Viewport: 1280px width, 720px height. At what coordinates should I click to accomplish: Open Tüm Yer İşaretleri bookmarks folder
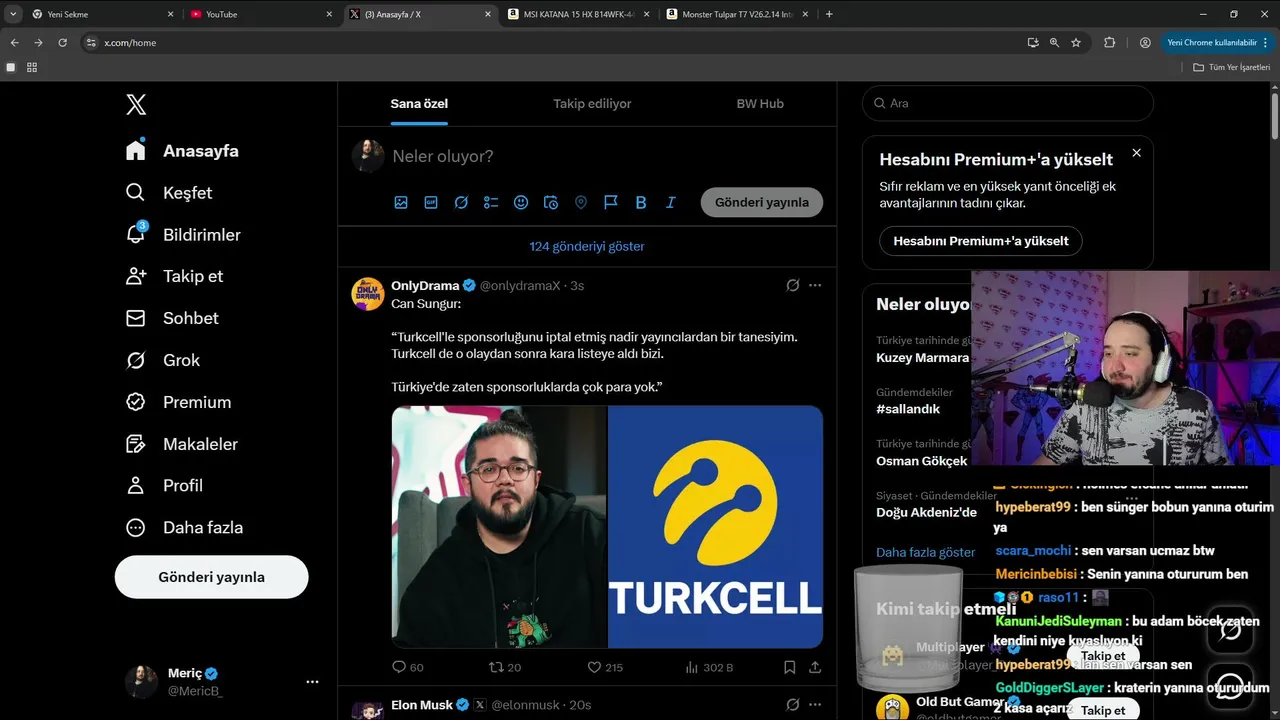[x=1231, y=67]
